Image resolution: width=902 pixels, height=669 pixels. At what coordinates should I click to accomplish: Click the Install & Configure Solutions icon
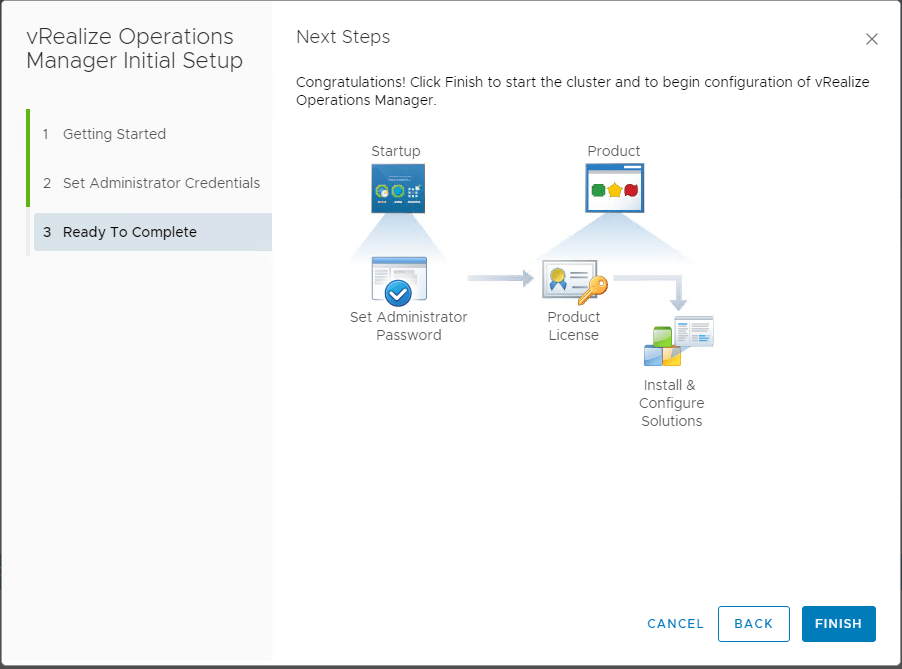coord(678,342)
